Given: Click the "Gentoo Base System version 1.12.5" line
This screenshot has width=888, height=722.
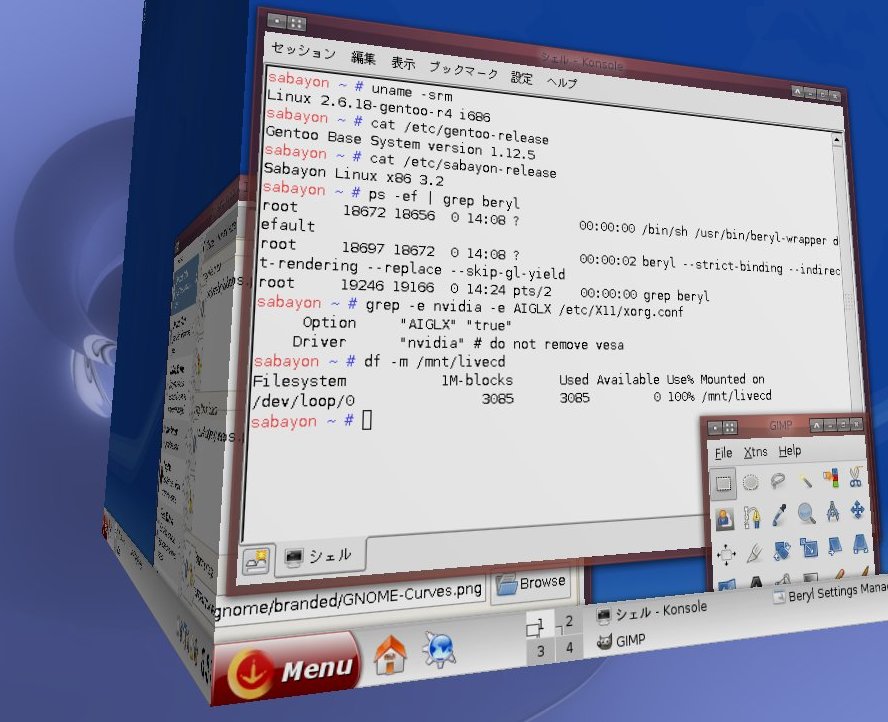Looking at the screenshot, I should click(x=400, y=143).
